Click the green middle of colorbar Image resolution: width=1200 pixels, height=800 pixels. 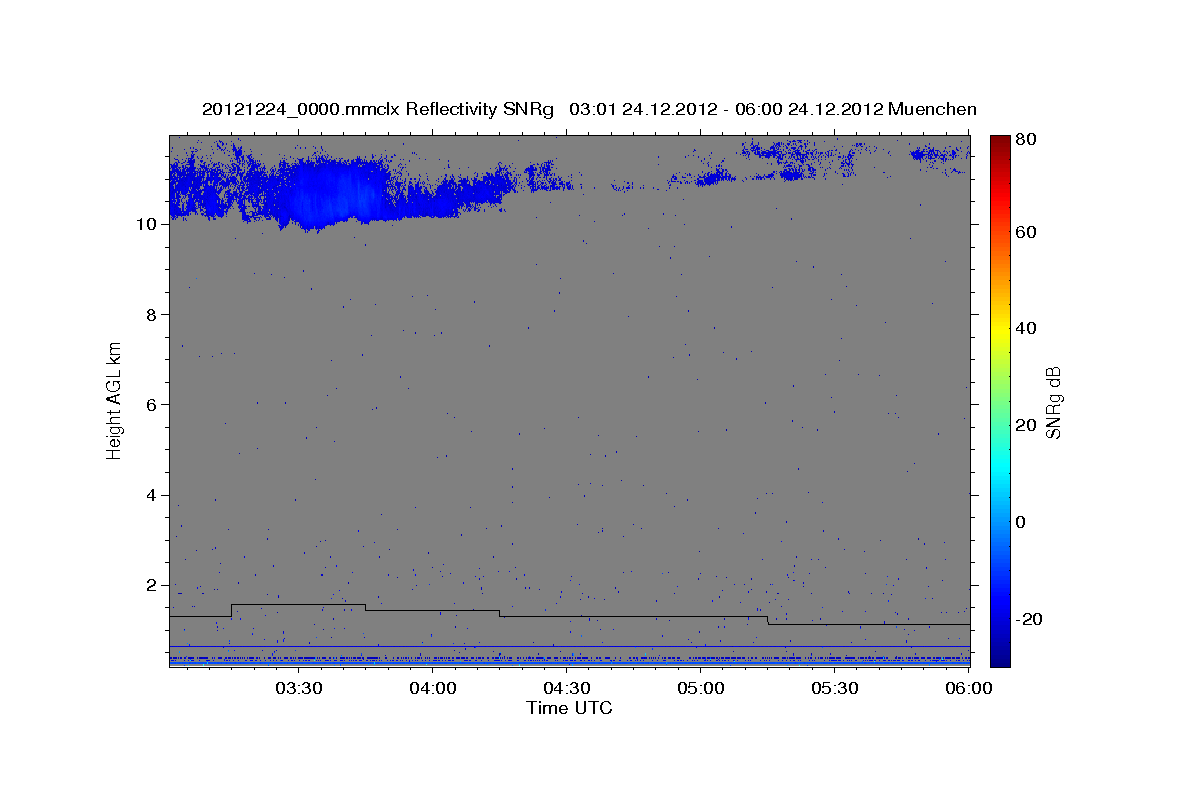[1000, 400]
